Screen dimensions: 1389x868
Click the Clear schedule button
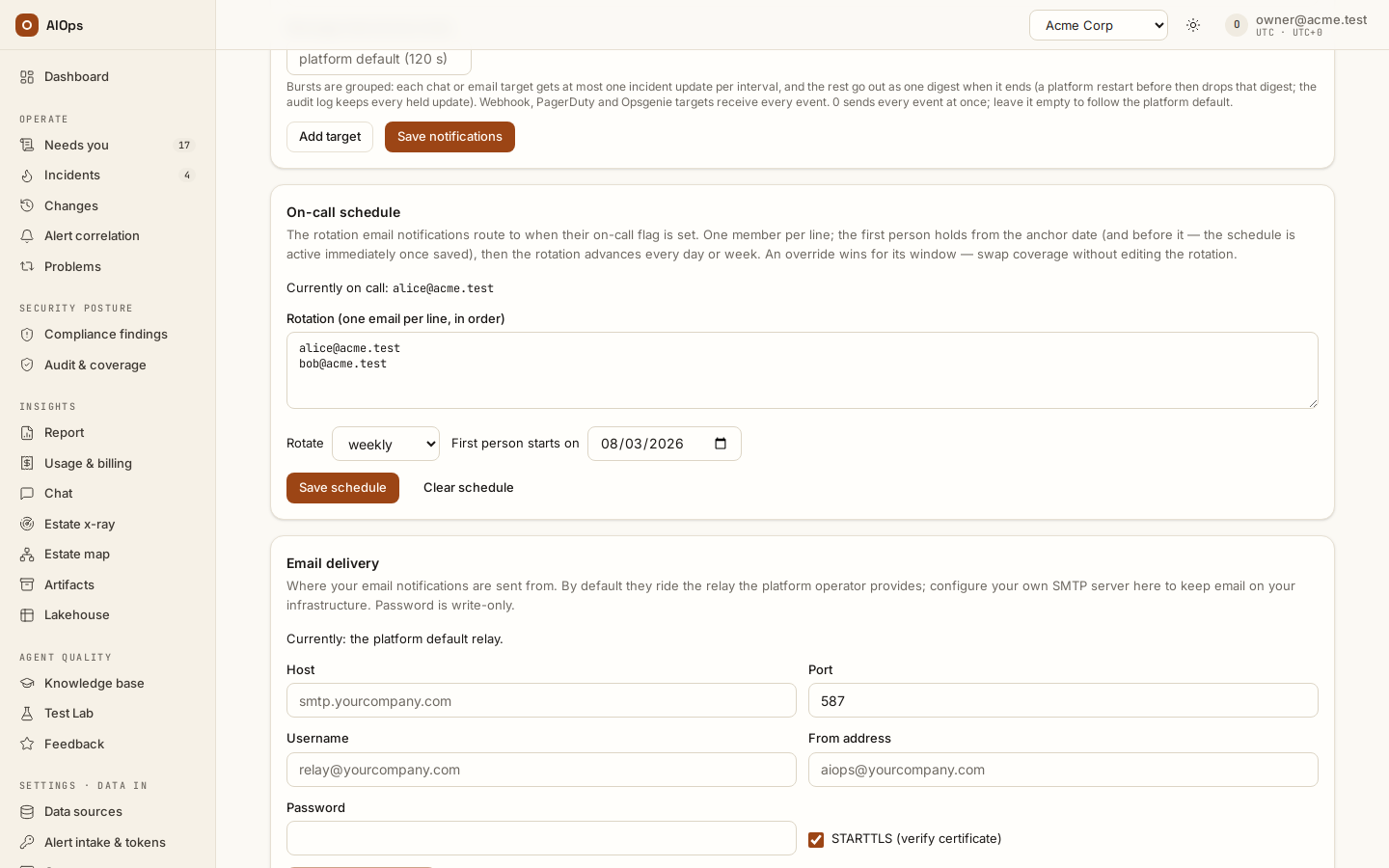(469, 488)
